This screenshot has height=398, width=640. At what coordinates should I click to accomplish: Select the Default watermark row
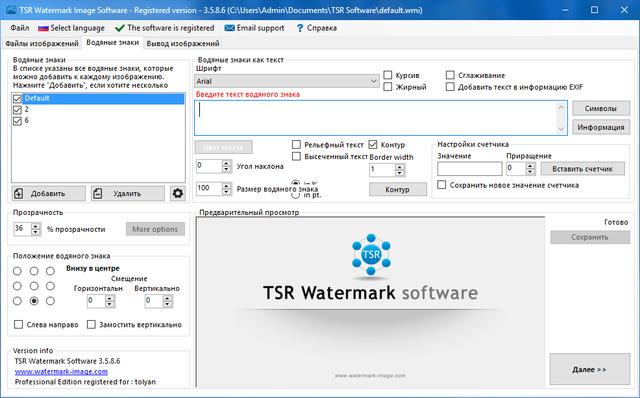(104, 98)
